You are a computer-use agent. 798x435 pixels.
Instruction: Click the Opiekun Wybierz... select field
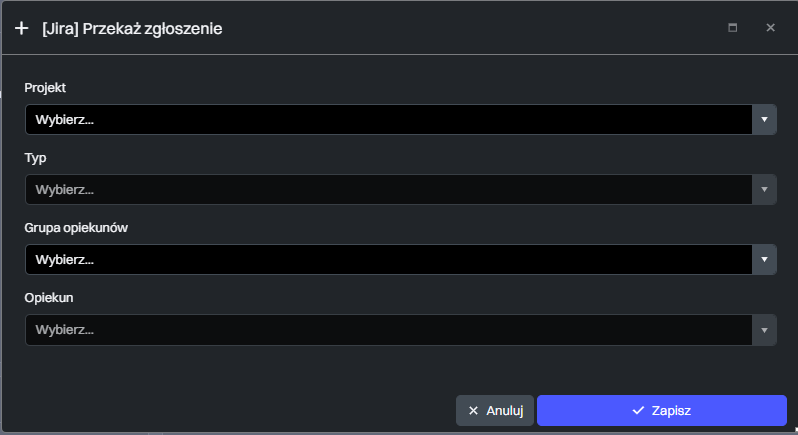coord(388,330)
